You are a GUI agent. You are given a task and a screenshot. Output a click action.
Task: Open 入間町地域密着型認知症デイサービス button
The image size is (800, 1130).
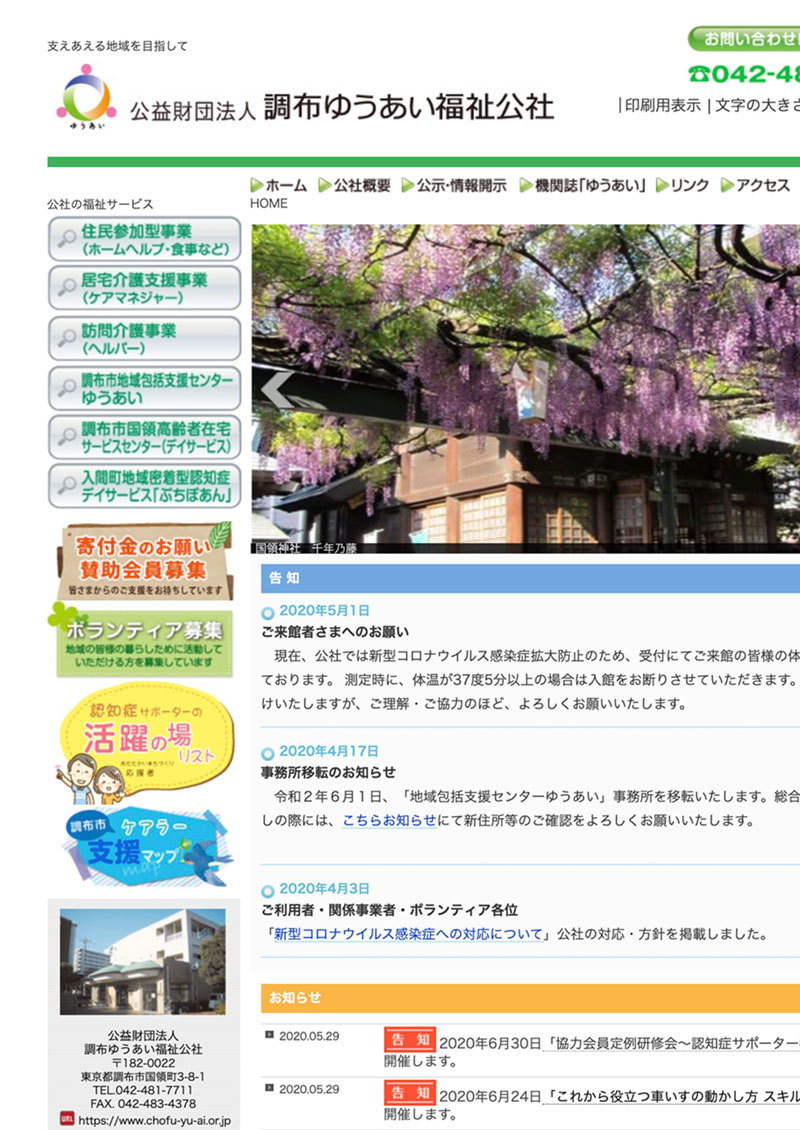click(144, 486)
